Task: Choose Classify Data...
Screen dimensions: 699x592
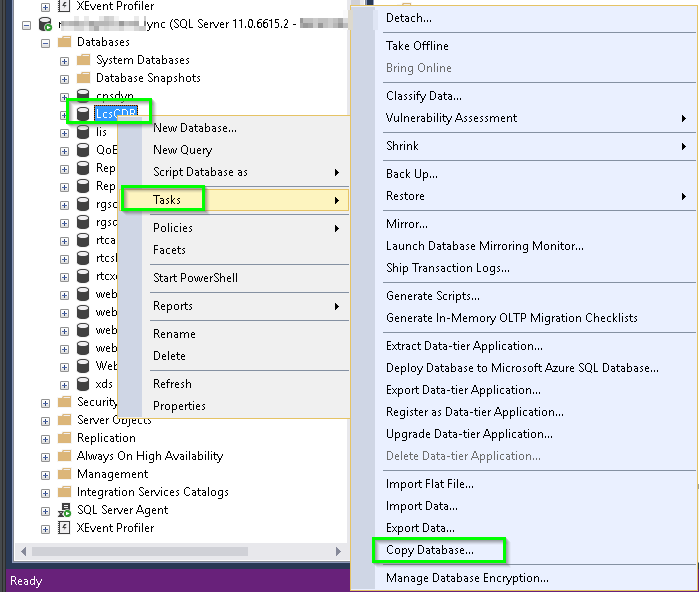Action: click(424, 96)
